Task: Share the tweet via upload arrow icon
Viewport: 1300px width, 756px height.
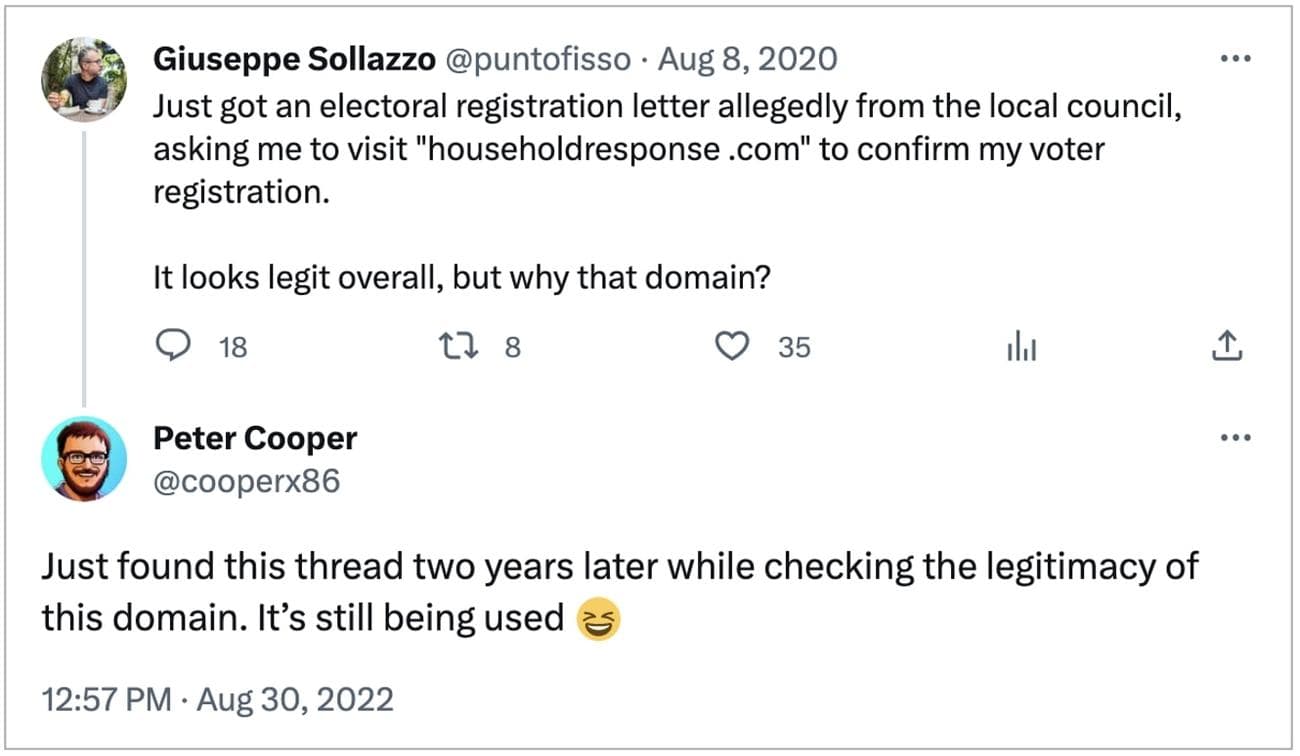Action: 1226,346
